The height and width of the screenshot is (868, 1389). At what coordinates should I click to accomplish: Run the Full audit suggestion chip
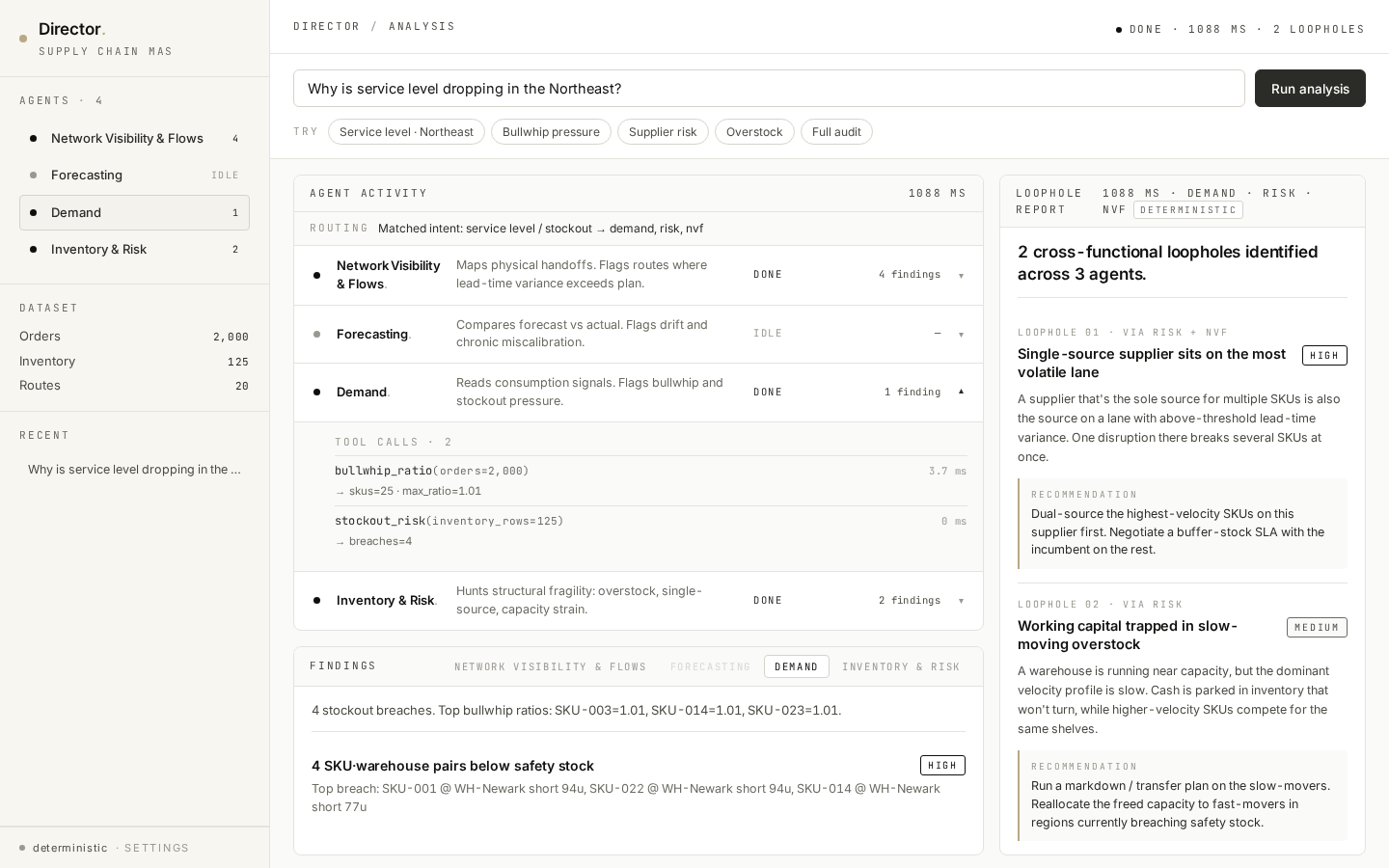point(836,132)
